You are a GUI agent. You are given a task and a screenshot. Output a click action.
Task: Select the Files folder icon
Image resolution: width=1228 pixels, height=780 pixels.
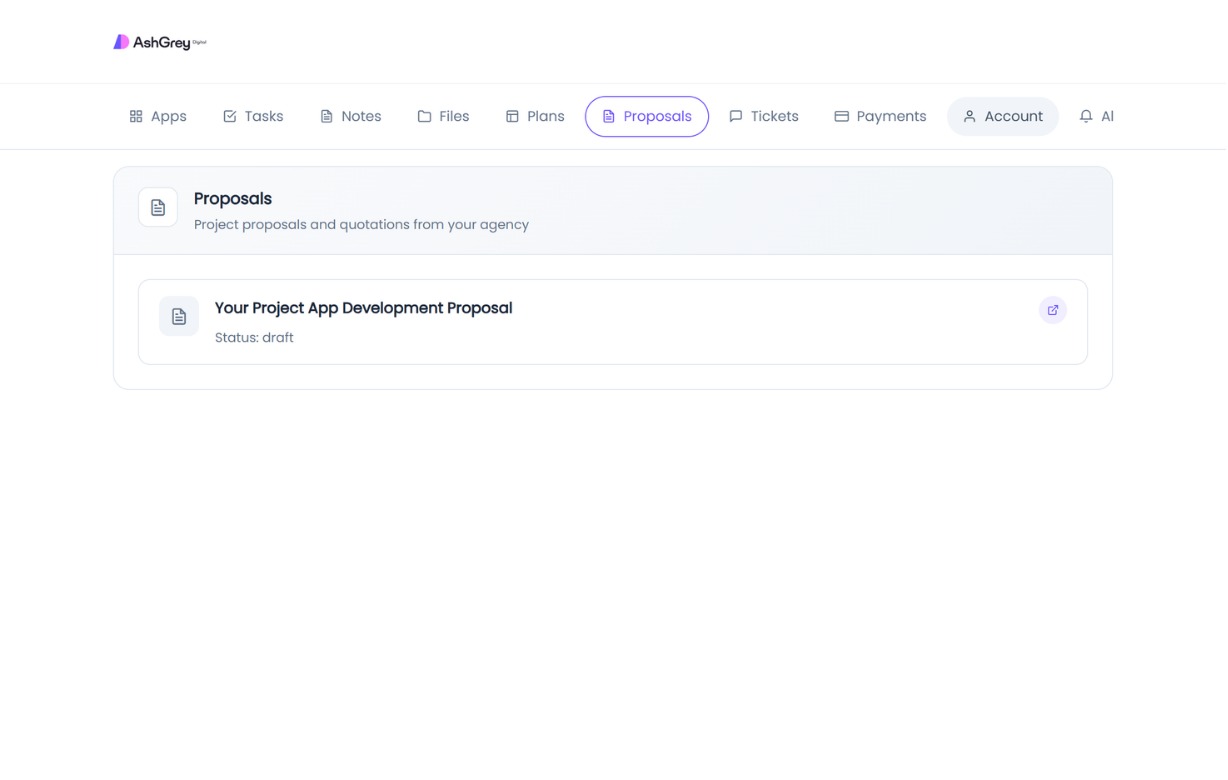[424, 117]
